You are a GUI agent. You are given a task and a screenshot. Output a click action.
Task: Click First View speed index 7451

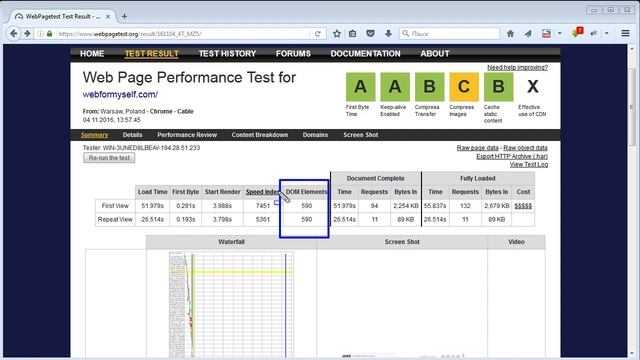[262, 206]
